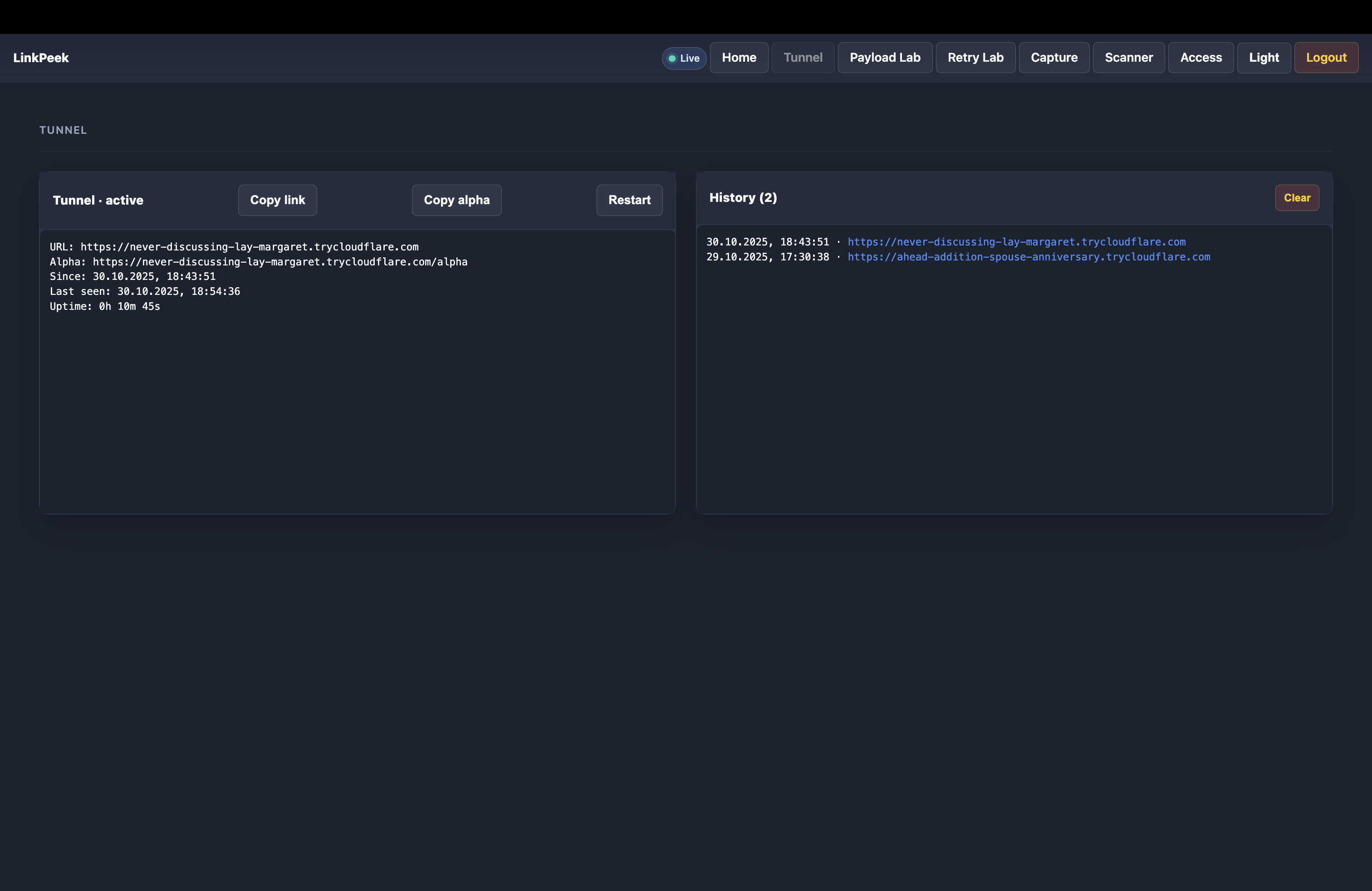This screenshot has height=891, width=1372.
Task: Click the Live status indicator
Action: click(x=684, y=58)
